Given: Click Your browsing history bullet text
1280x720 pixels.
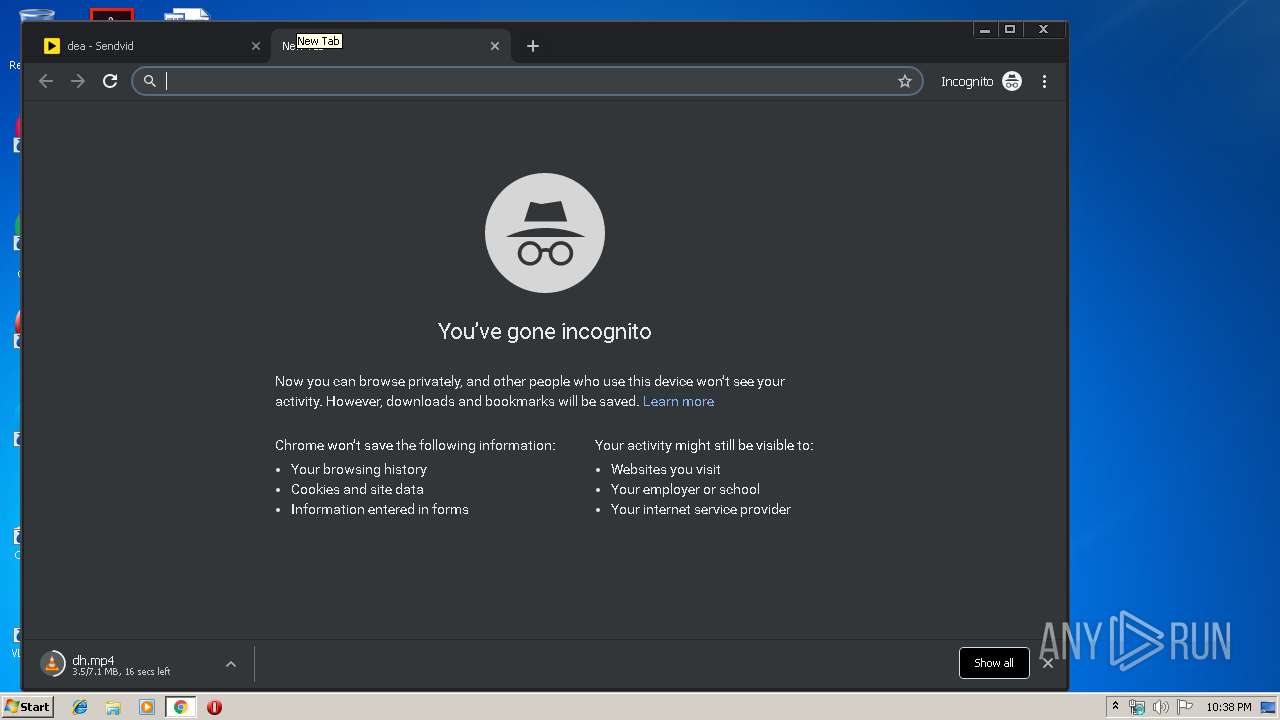Looking at the screenshot, I should [359, 469].
